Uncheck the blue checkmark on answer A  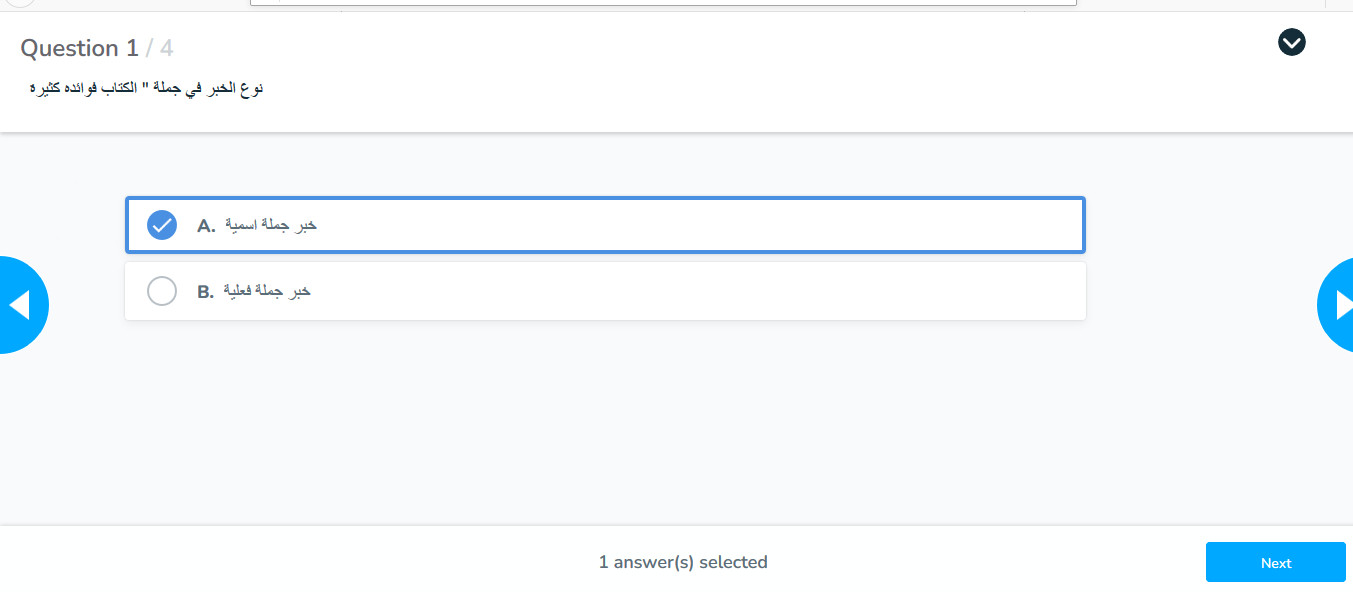[x=162, y=225]
